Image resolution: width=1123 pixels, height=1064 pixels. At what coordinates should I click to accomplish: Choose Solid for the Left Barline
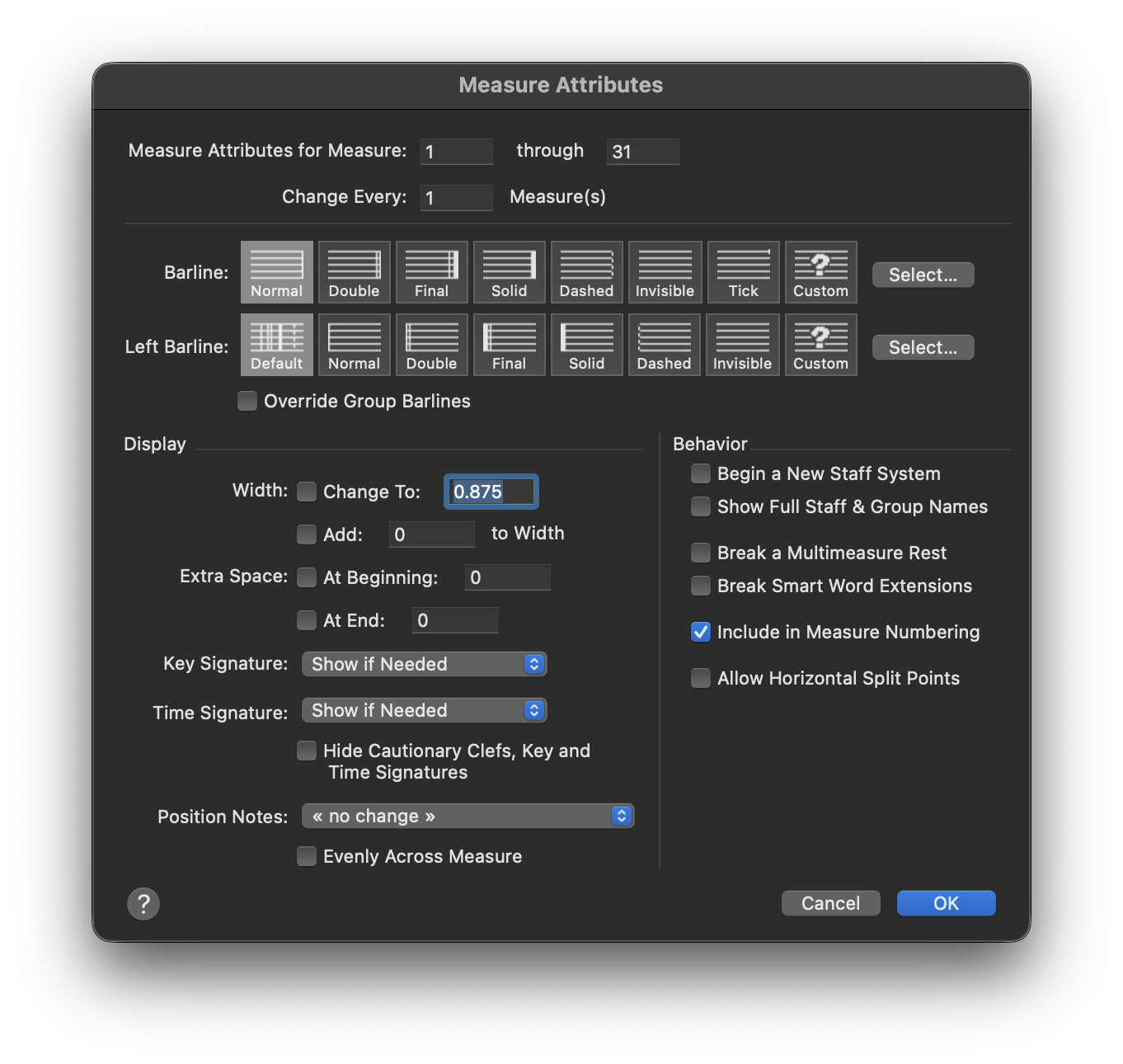click(586, 345)
